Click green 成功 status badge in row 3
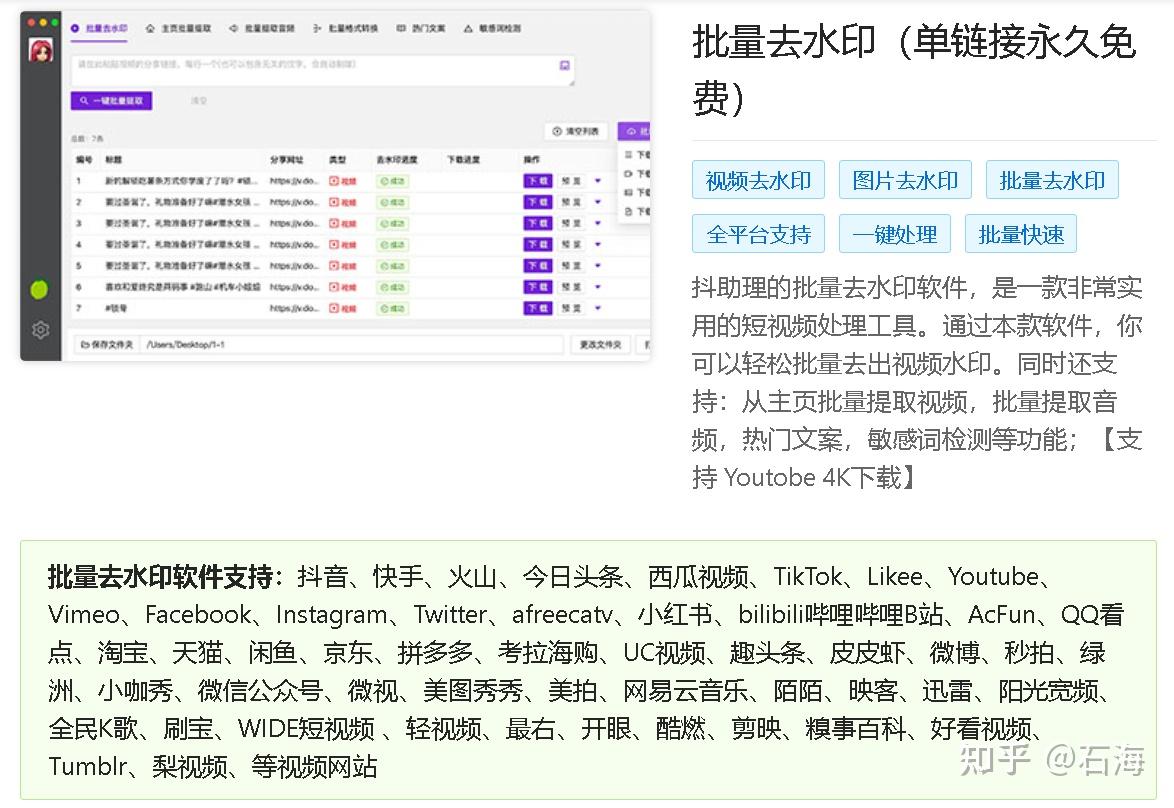This screenshot has height=808, width=1174. 392,223
